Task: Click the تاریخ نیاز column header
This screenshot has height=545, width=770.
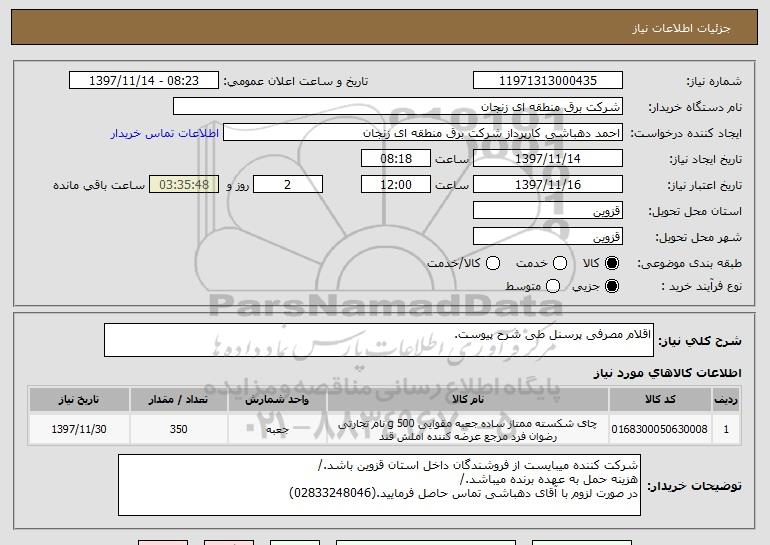Action: pyautogui.click(x=79, y=399)
